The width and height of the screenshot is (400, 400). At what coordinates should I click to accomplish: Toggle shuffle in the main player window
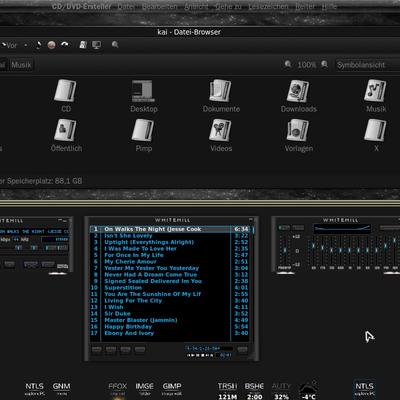tap(31, 265)
